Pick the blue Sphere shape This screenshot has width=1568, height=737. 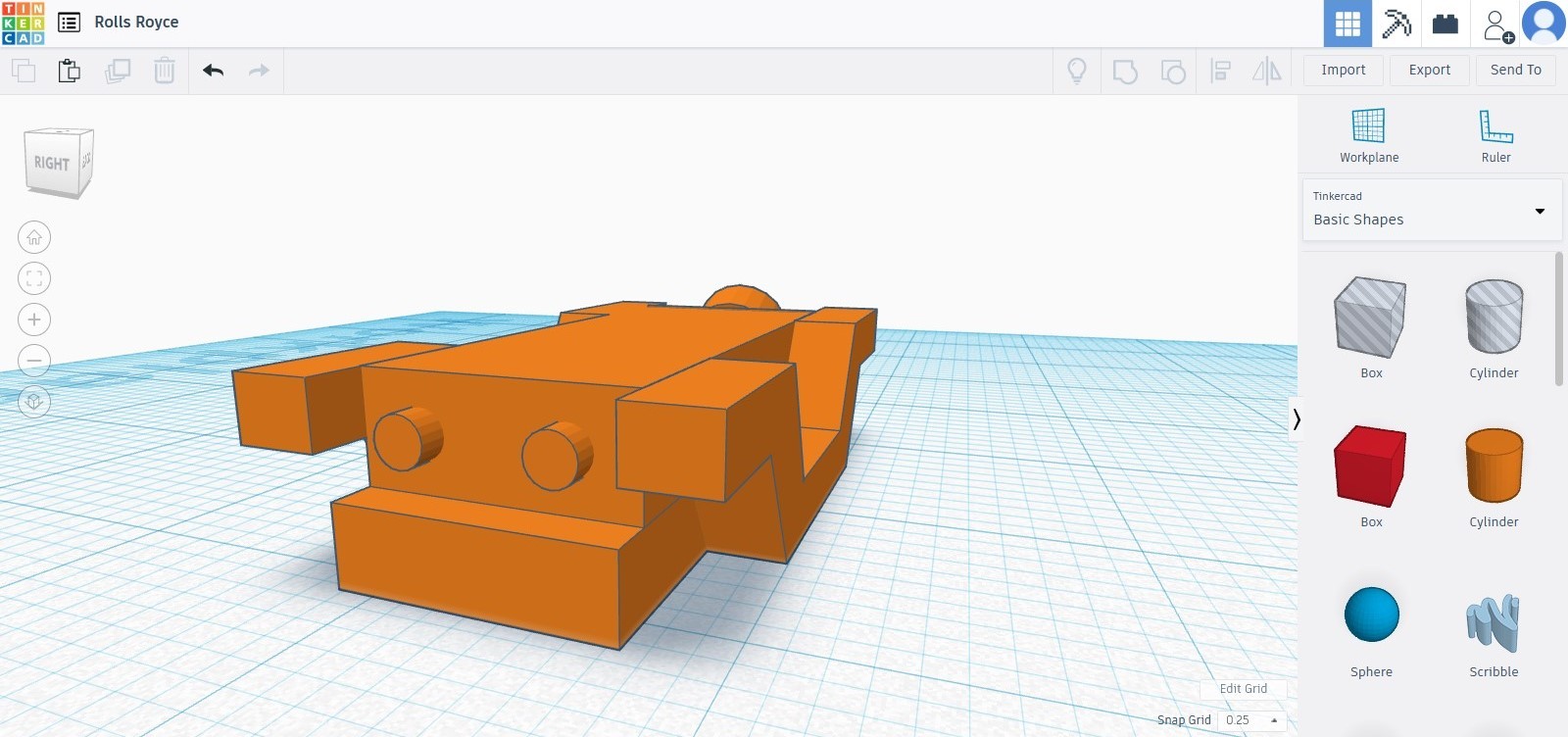click(1371, 614)
